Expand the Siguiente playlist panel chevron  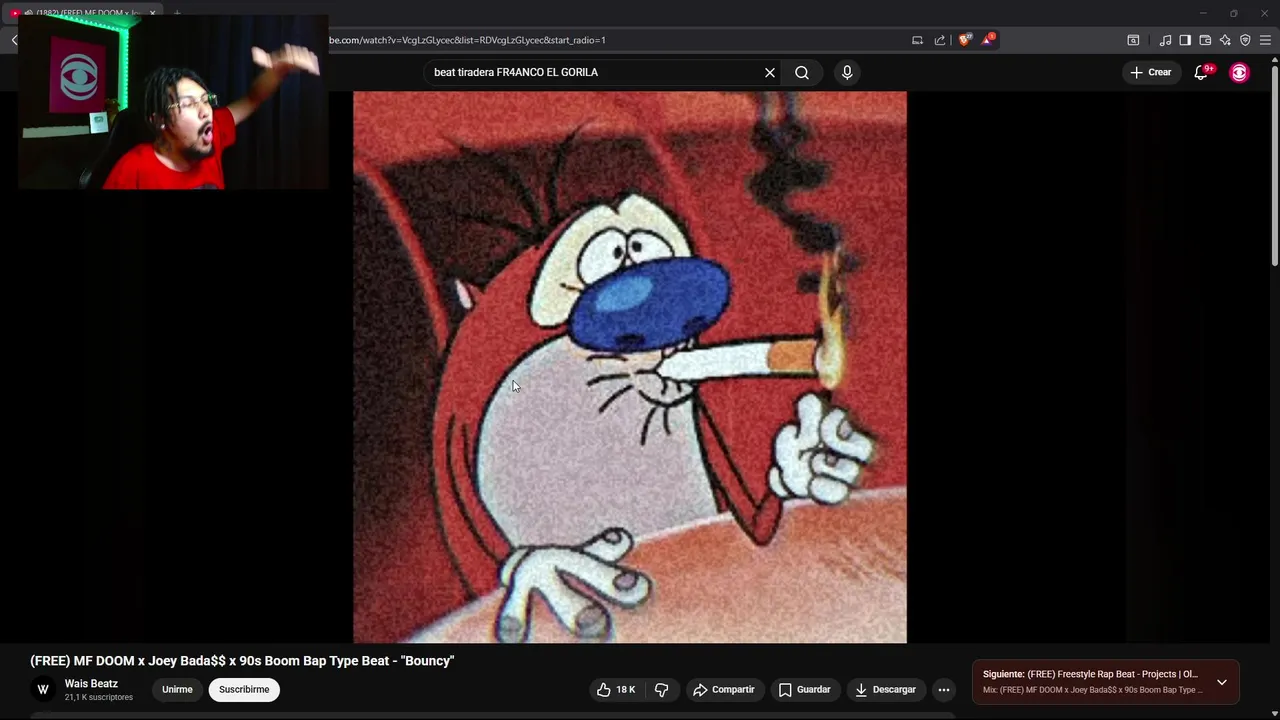(x=1222, y=682)
